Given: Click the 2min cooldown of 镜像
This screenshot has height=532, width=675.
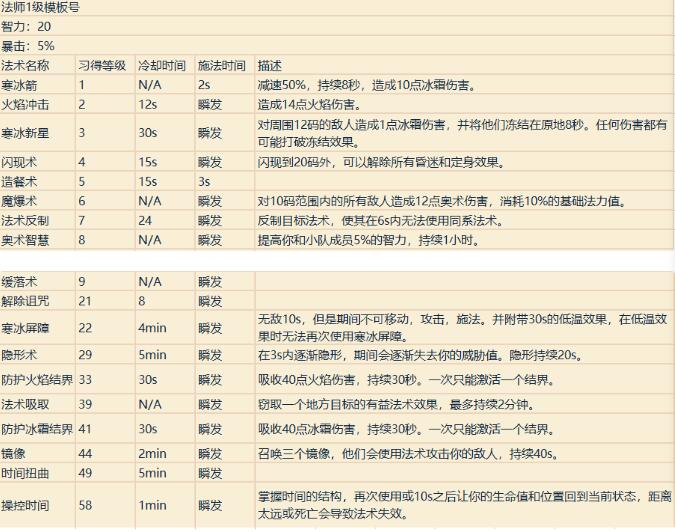Looking at the screenshot, I should coord(152,454).
